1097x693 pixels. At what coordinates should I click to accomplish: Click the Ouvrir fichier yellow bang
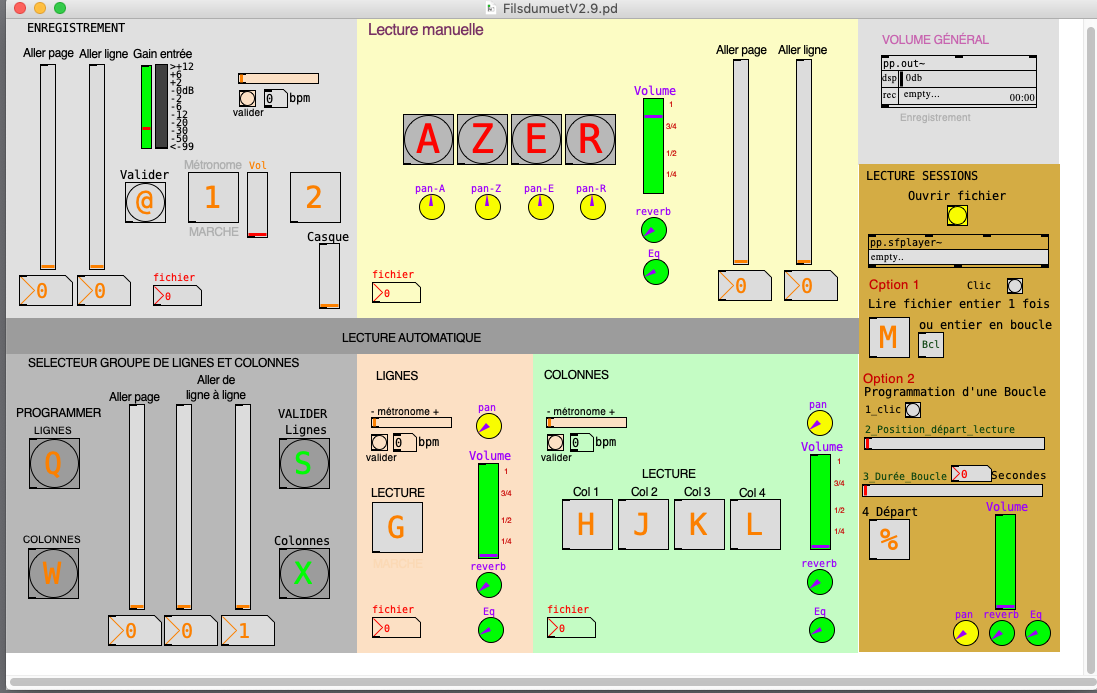pos(957,215)
